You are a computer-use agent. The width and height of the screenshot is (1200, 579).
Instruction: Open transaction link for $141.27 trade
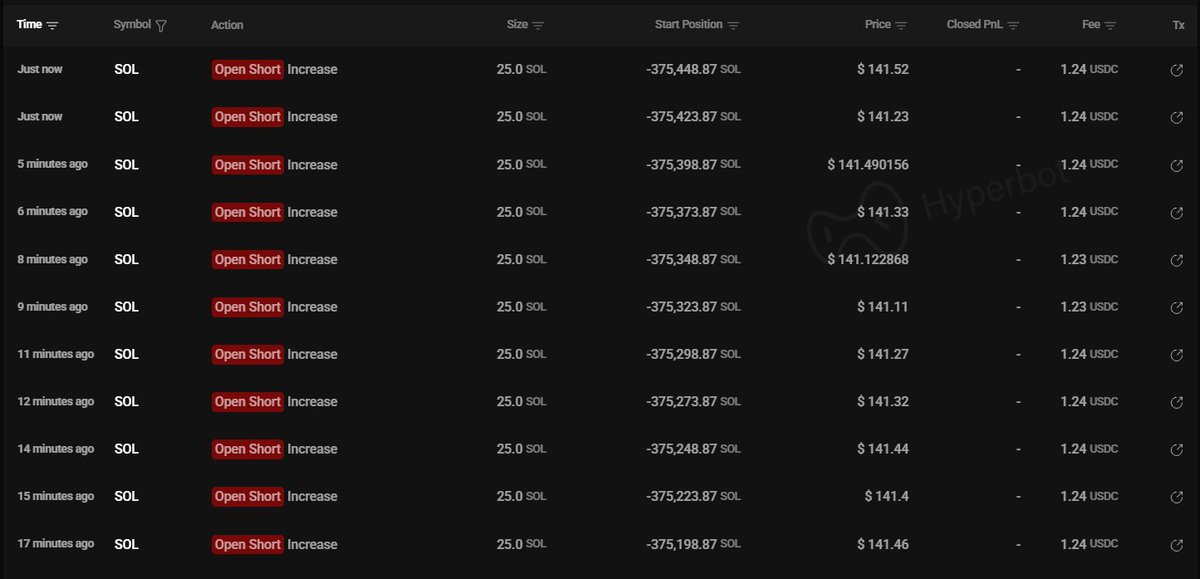point(1177,354)
